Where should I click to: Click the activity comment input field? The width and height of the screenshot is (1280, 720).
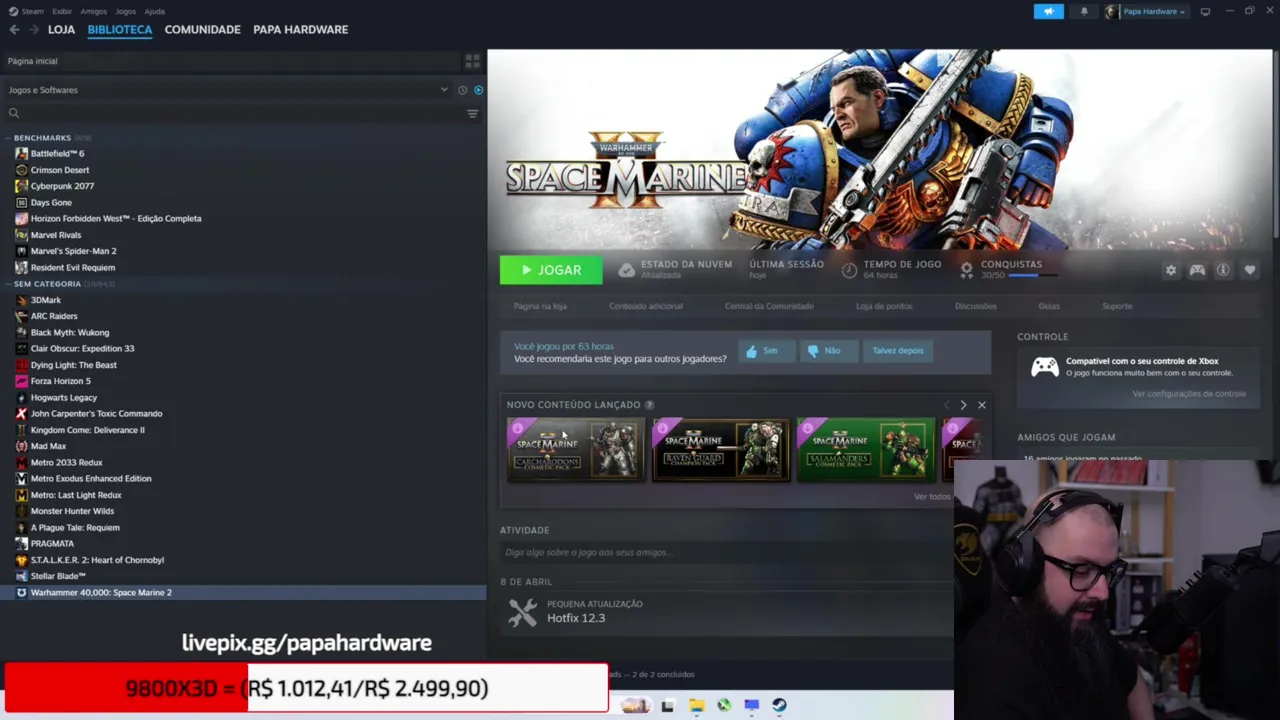(x=725, y=552)
